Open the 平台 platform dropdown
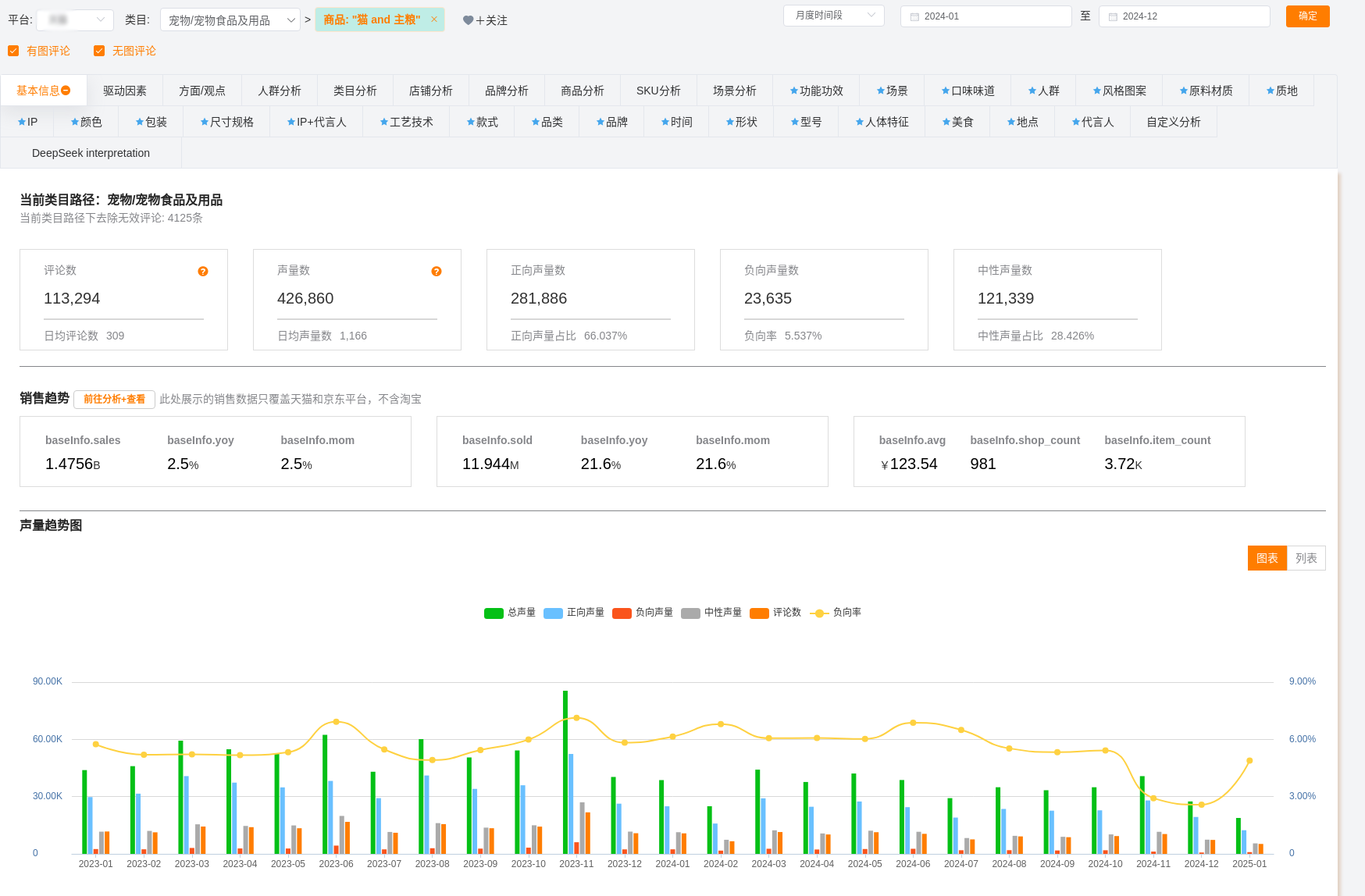1365x896 pixels. tap(75, 20)
